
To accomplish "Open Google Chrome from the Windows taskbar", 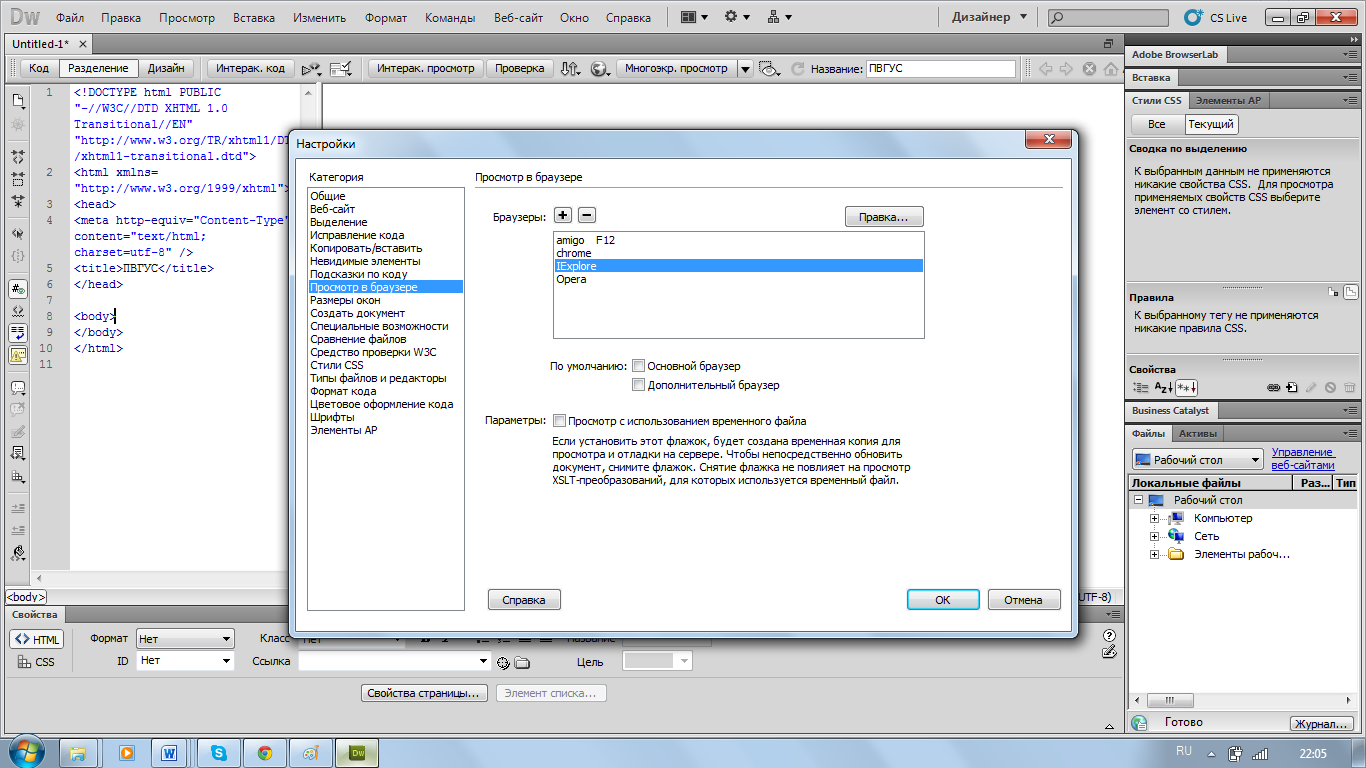I will (x=265, y=753).
